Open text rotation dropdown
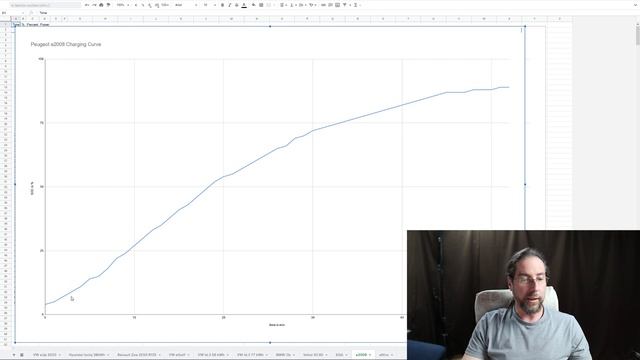Image resolution: width=640 pixels, height=360 pixels. (x=312, y=5)
